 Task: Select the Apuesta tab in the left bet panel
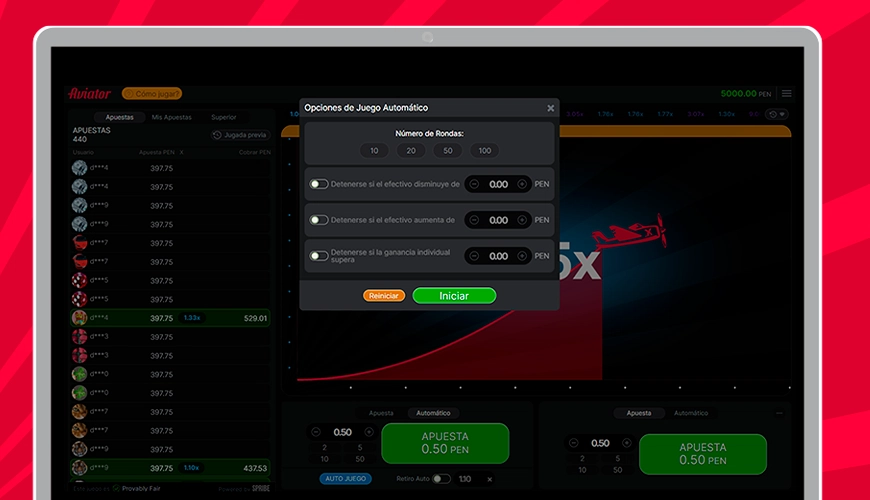(381, 413)
